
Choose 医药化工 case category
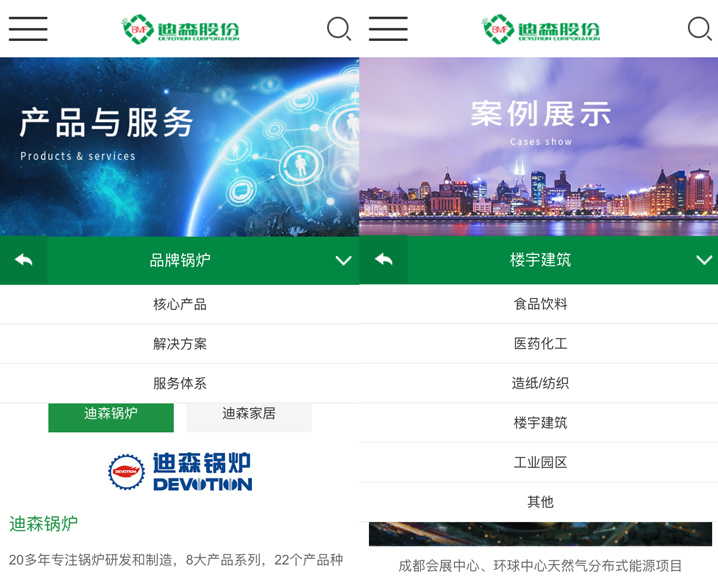point(539,344)
